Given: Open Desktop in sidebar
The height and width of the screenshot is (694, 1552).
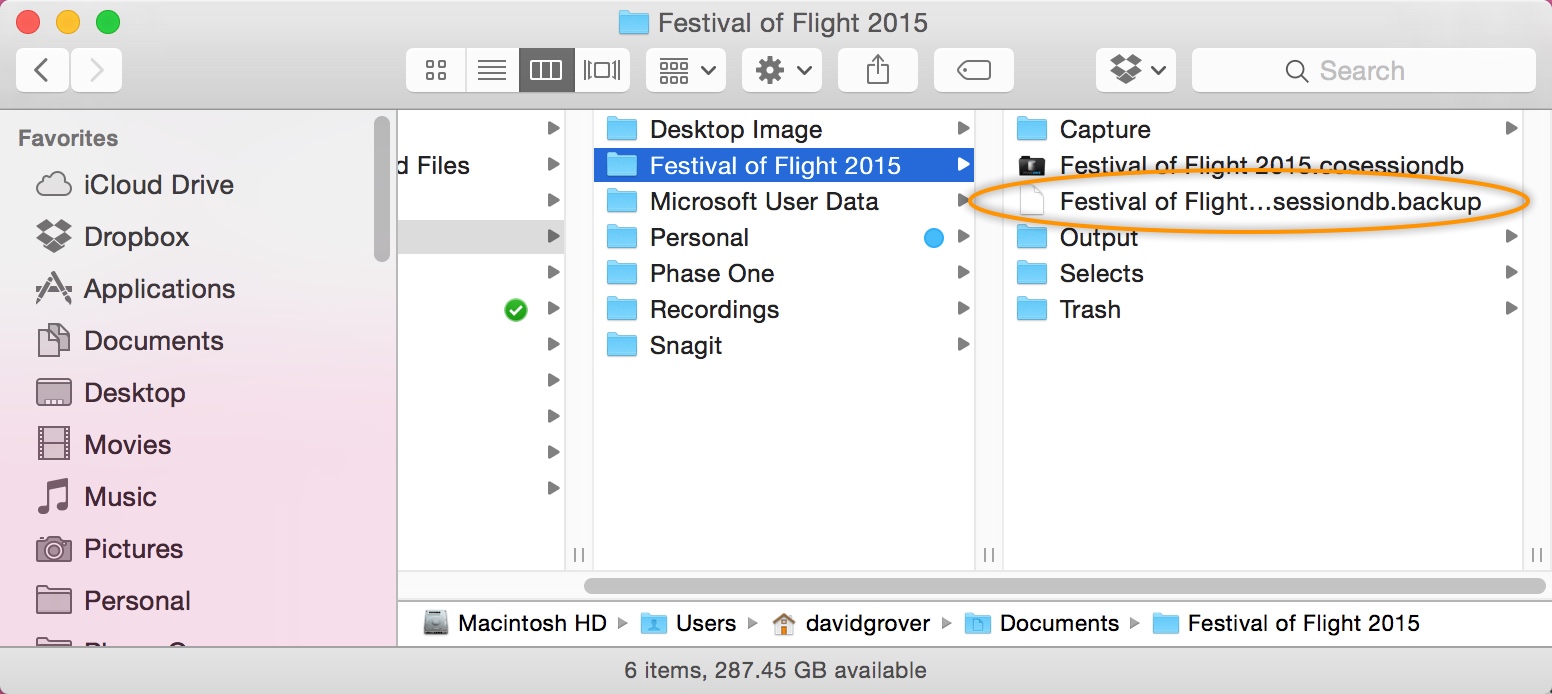Looking at the screenshot, I should [110, 393].
